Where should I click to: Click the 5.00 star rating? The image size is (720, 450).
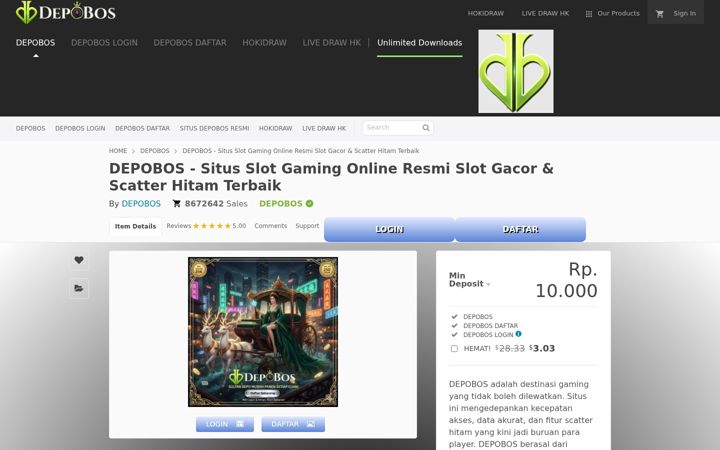click(219, 226)
